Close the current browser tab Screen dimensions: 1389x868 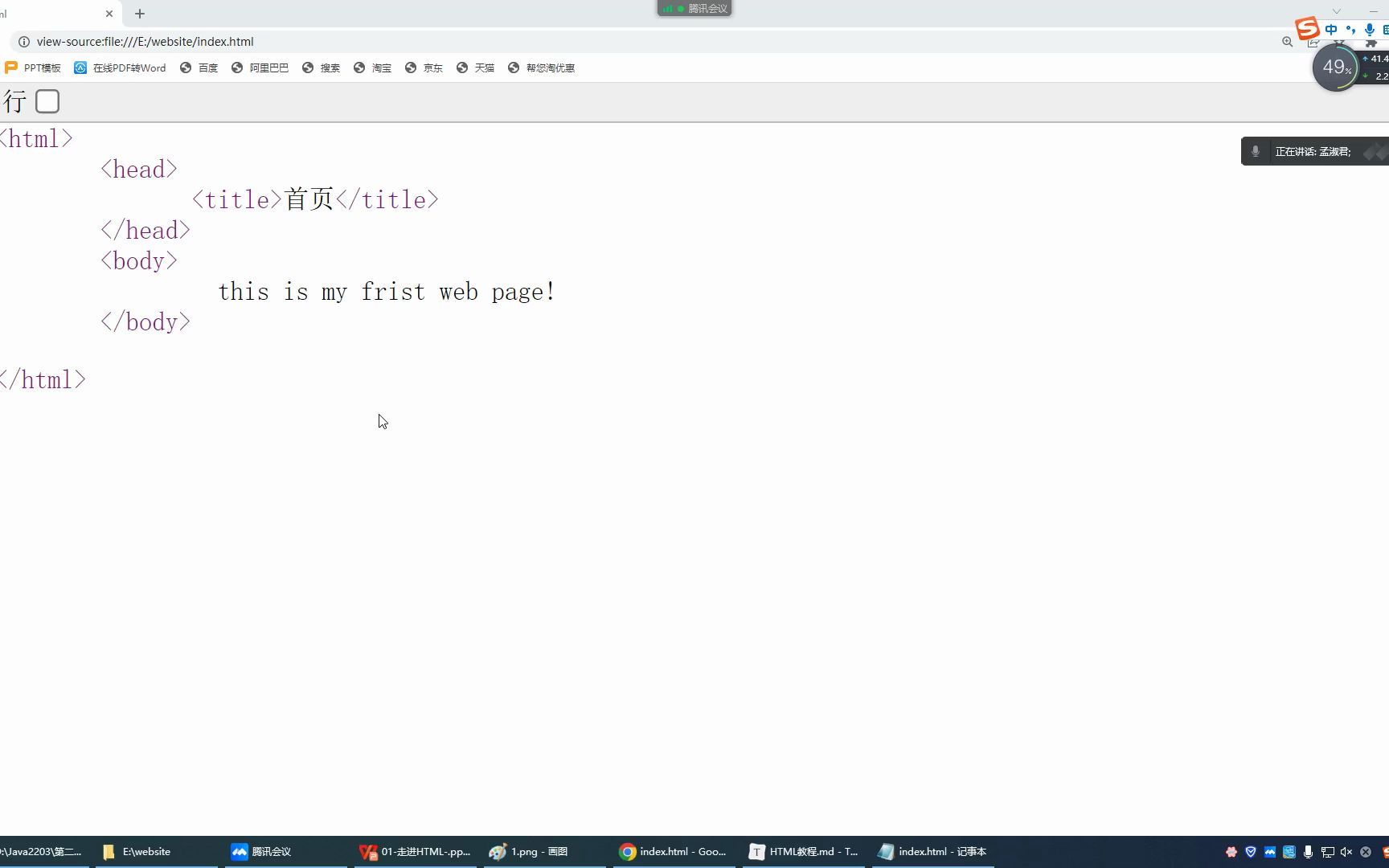(109, 14)
